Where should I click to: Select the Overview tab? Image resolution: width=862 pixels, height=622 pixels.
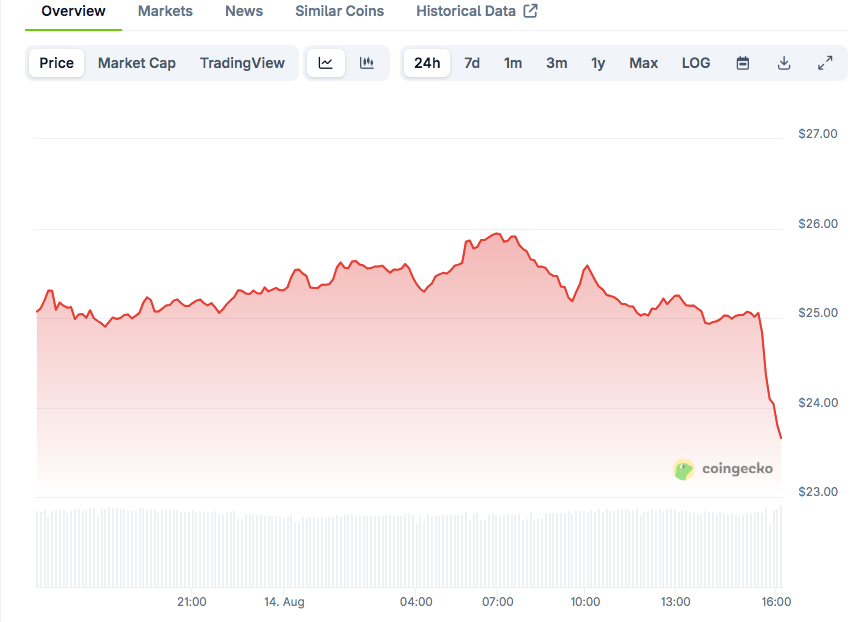coord(73,11)
